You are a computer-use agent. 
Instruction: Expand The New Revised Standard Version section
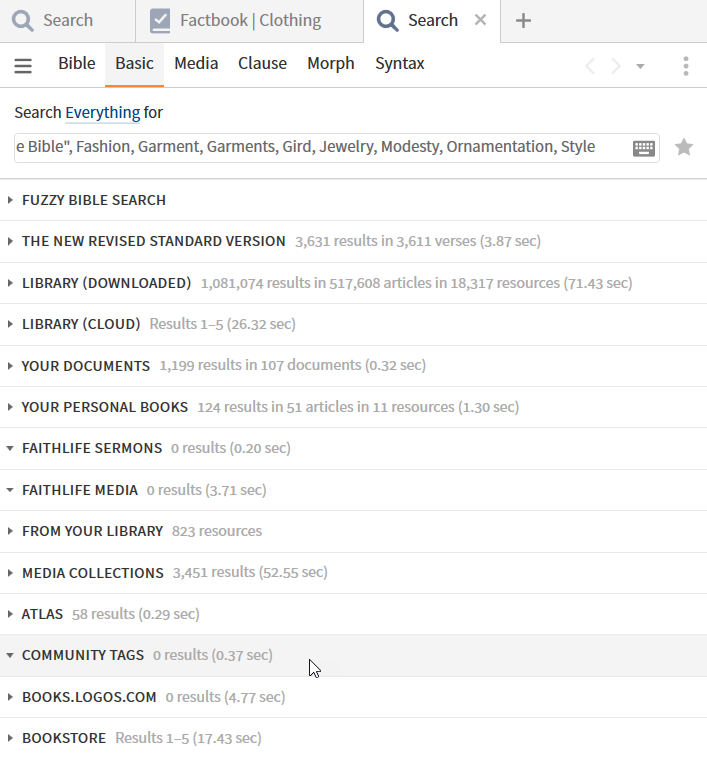click(x=10, y=241)
